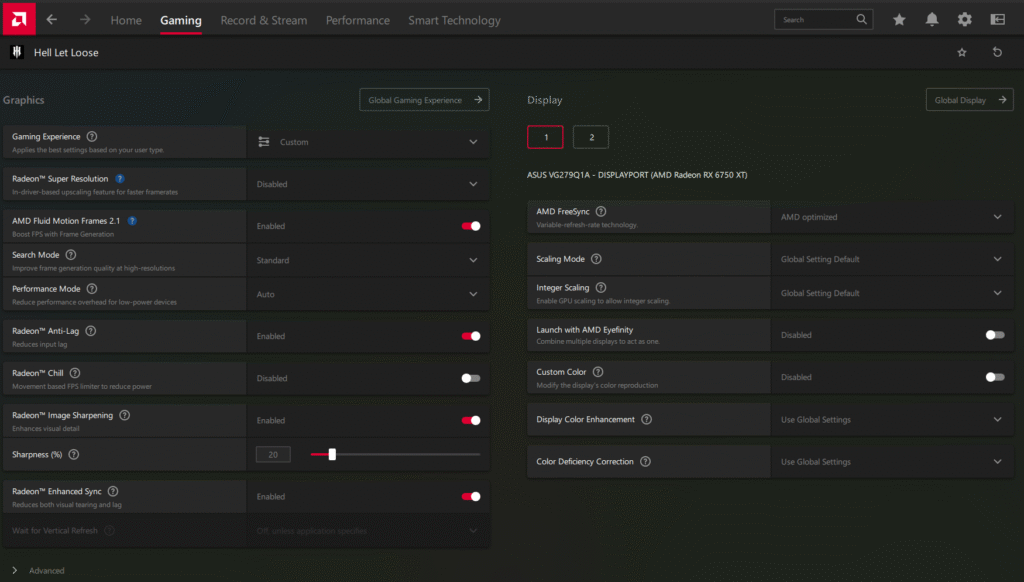Image resolution: width=1024 pixels, height=582 pixels.
Task: Open Display Color Enhancement dropdown
Action: point(892,419)
